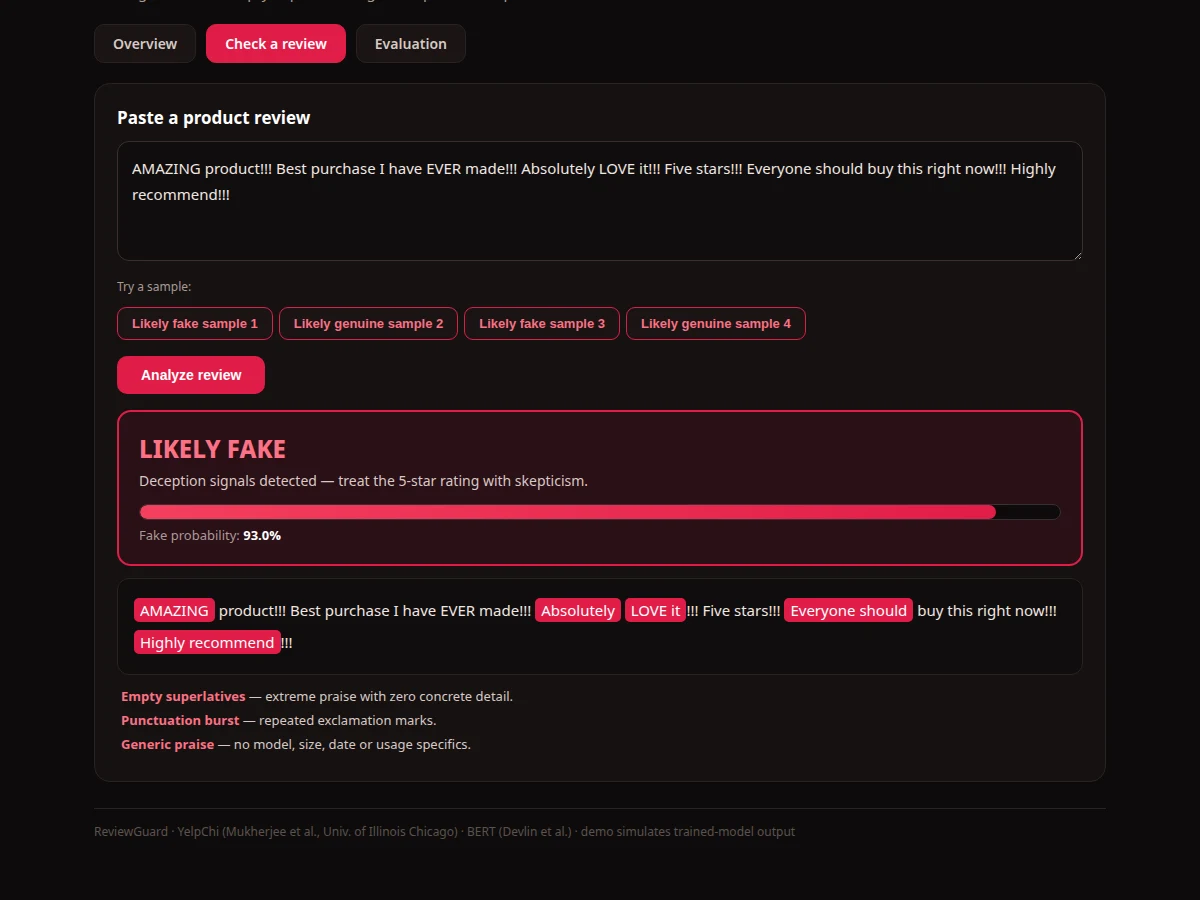Click the Punctuation burst signal label
1200x900 pixels.
tap(180, 720)
